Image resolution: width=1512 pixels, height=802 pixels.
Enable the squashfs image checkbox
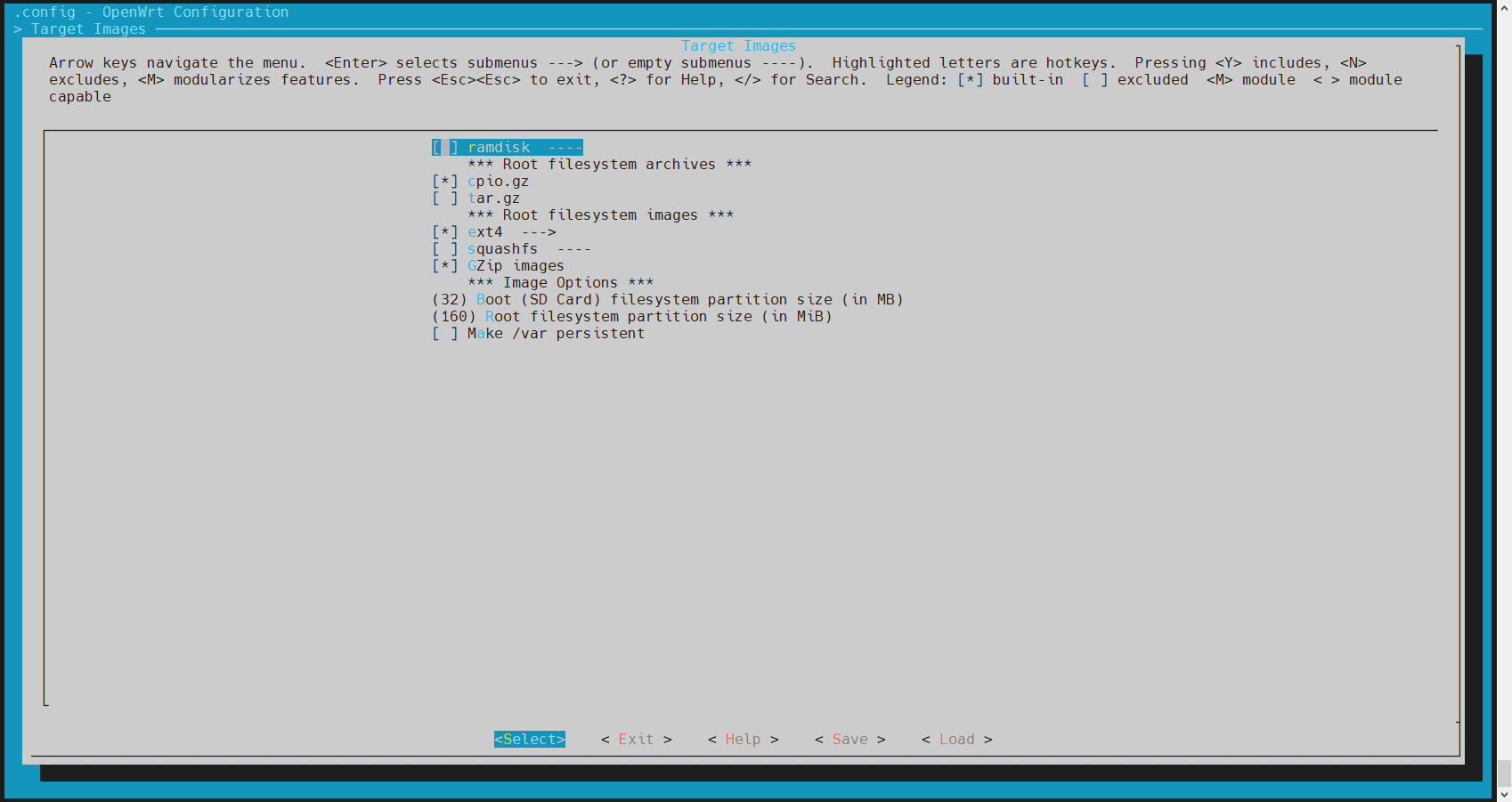click(x=445, y=249)
